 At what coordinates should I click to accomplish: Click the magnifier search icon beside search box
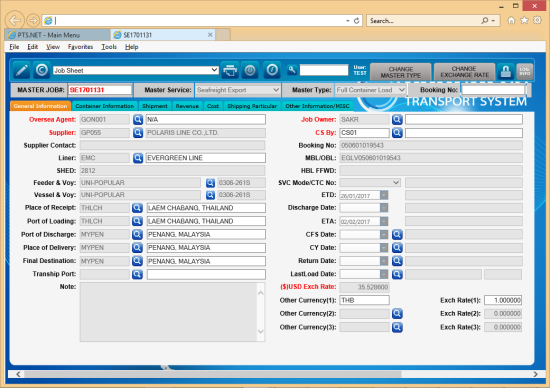[x=292, y=70]
